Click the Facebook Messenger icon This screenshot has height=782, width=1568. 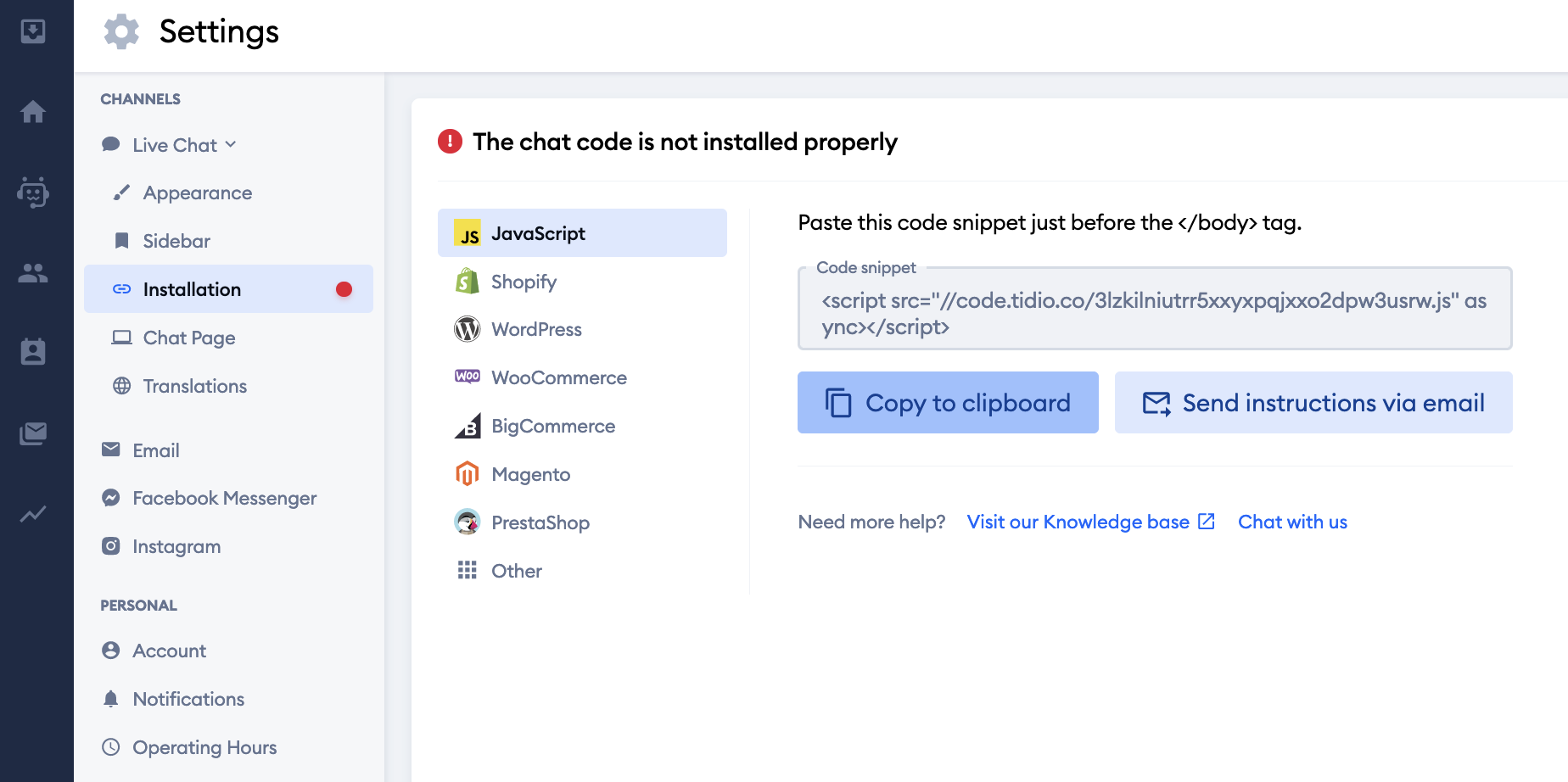pyautogui.click(x=110, y=498)
